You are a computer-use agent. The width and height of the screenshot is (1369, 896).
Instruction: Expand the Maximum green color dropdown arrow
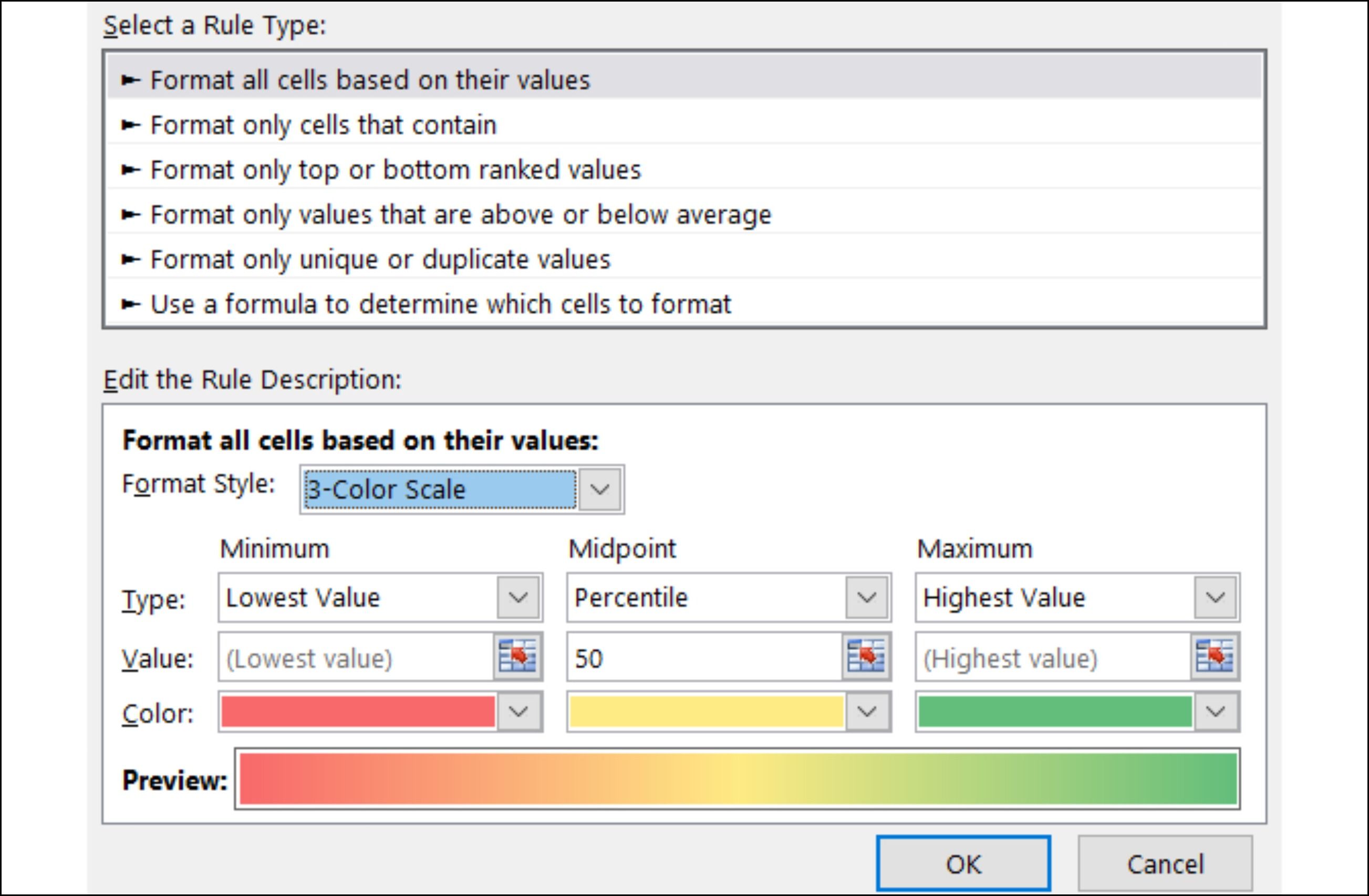click(x=1216, y=712)
